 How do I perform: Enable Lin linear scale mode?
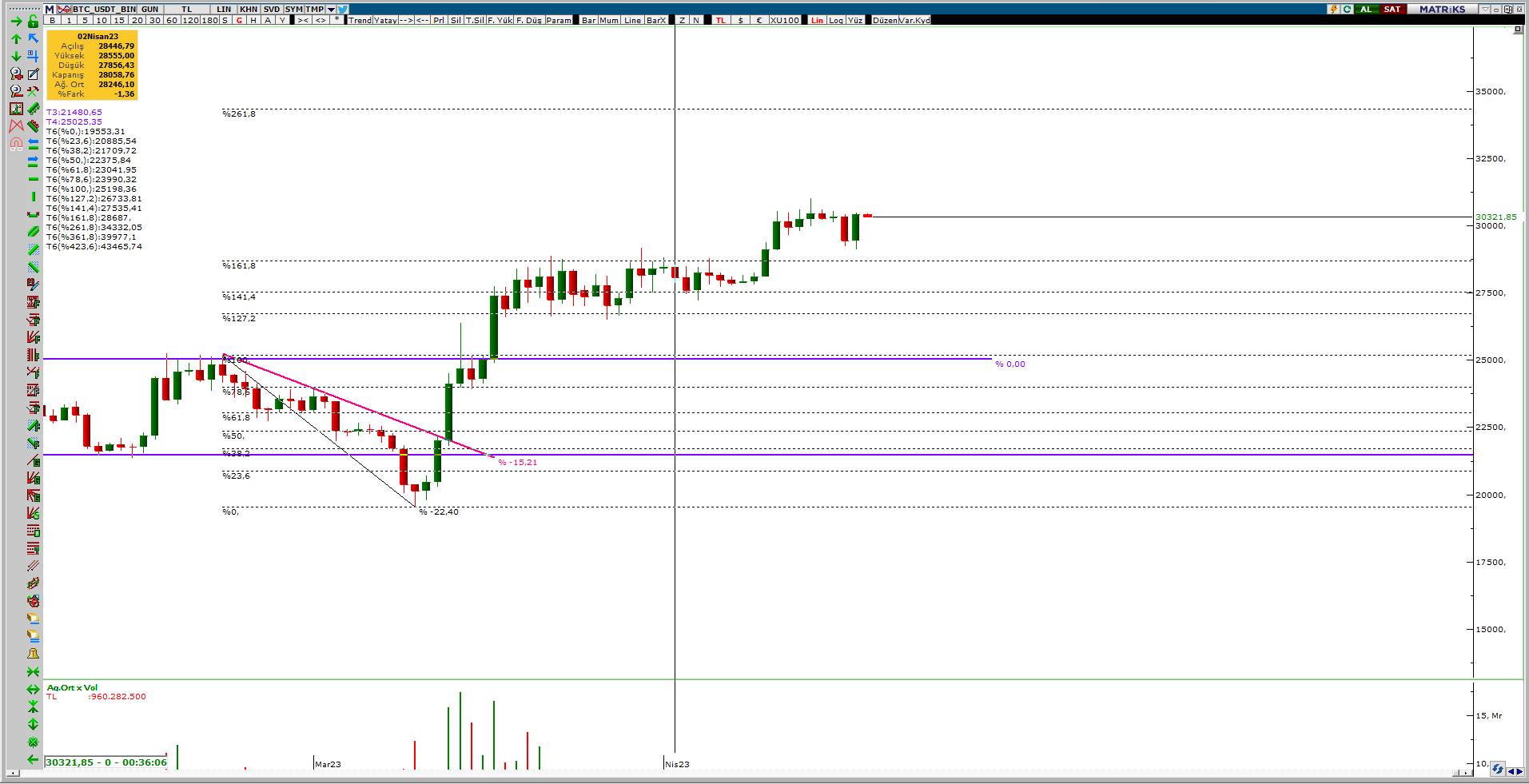817,20
